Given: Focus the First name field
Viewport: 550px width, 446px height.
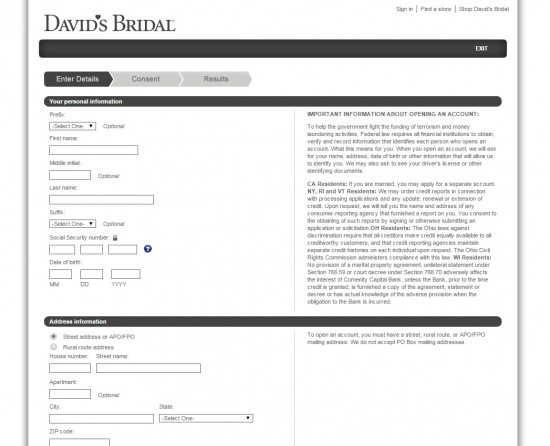Looking at the screenshot, I should click(94, 150).
